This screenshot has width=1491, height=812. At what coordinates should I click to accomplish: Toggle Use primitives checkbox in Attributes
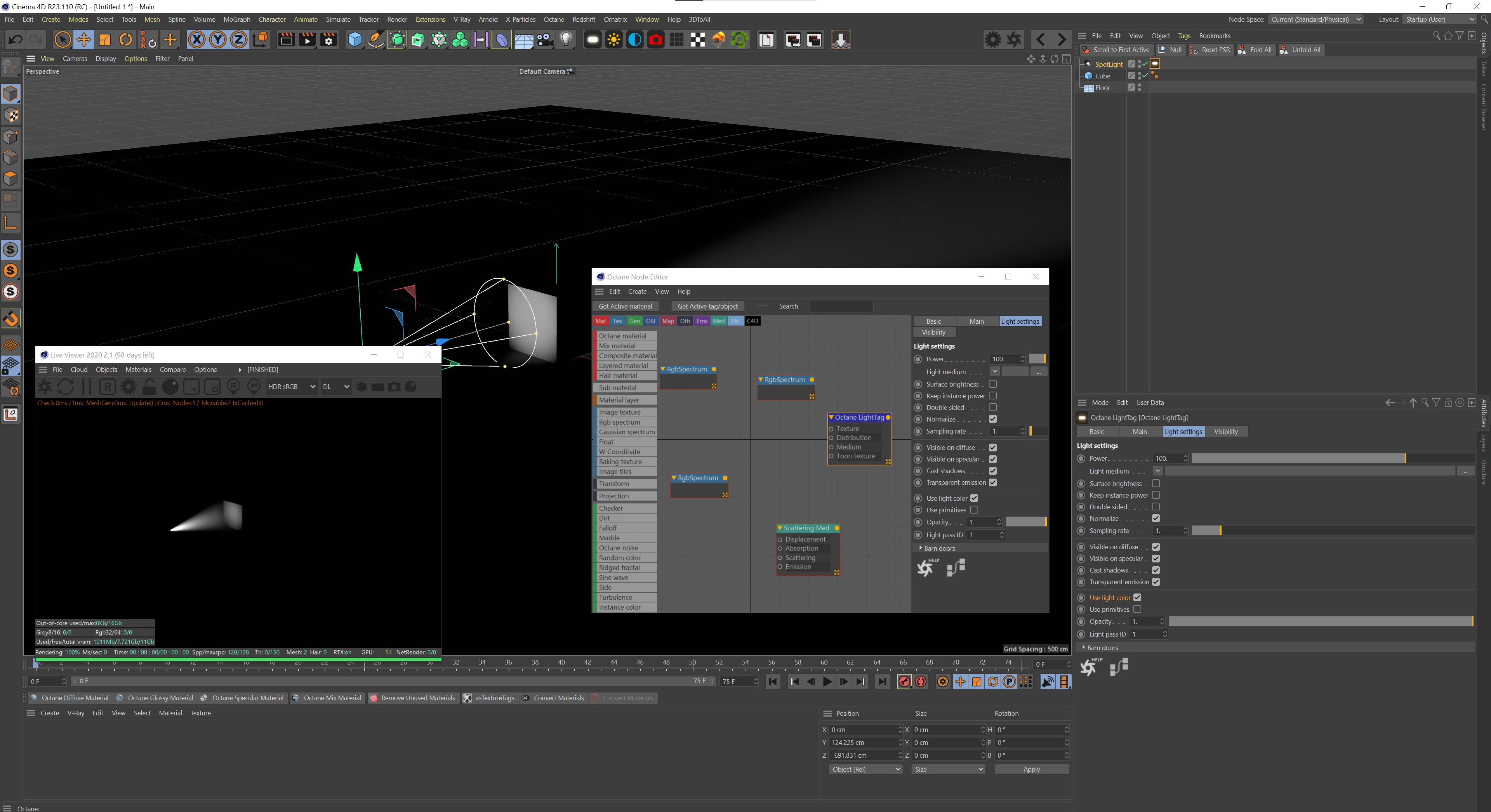1137,609
